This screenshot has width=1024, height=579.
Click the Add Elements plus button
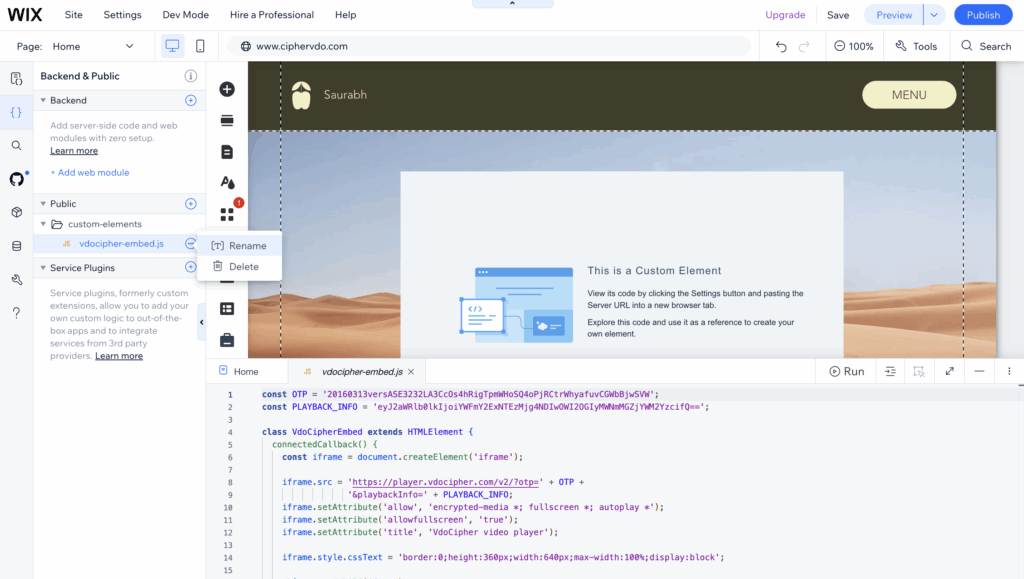coord(227,89)
